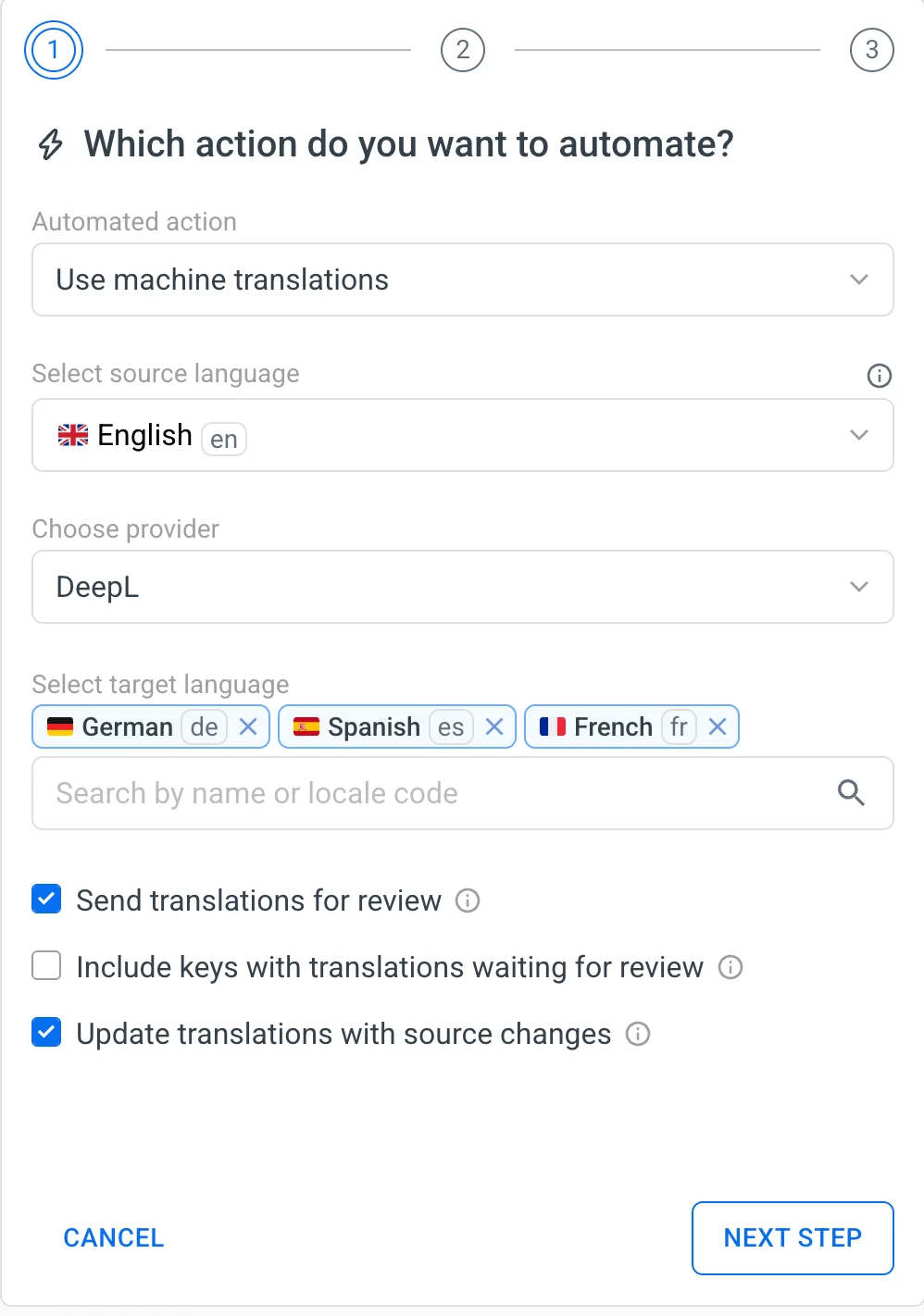
Task: Show info about source language selection
Action: click(x=879, y=376)
